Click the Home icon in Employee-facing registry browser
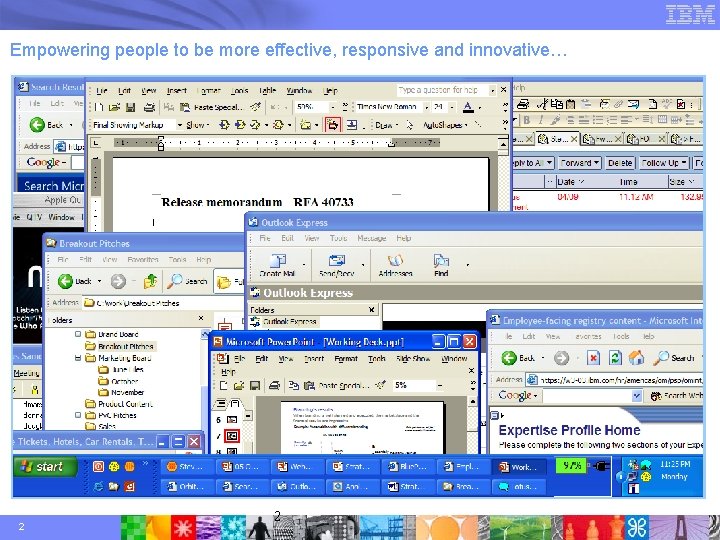 point(636,357)
